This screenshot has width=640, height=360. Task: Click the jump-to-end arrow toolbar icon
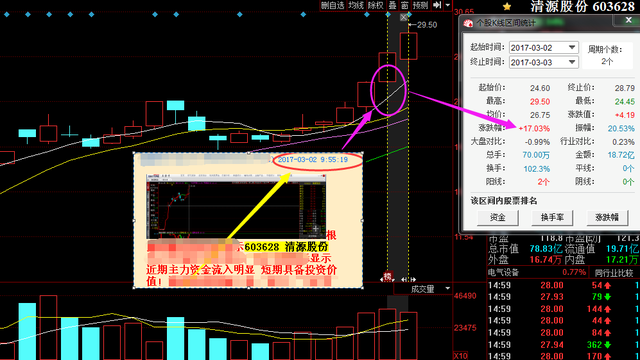(437, 5)
